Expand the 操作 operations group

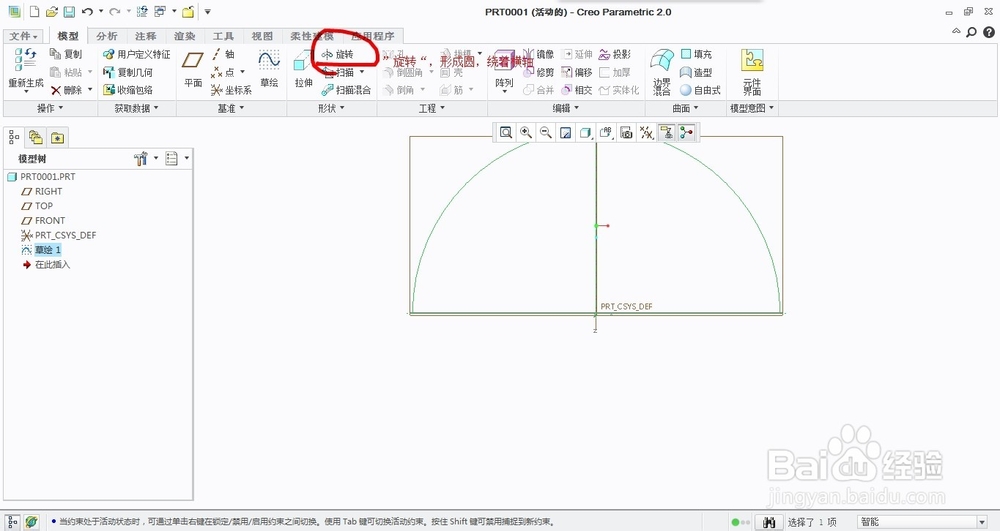[50, 108]
